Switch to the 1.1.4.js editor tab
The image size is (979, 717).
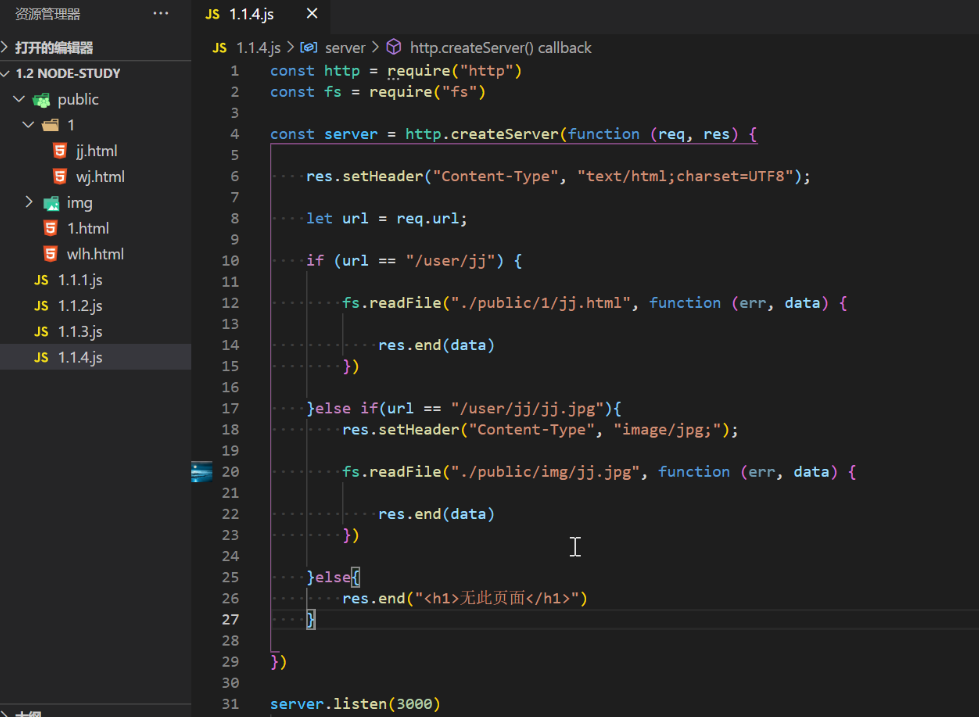250,14
